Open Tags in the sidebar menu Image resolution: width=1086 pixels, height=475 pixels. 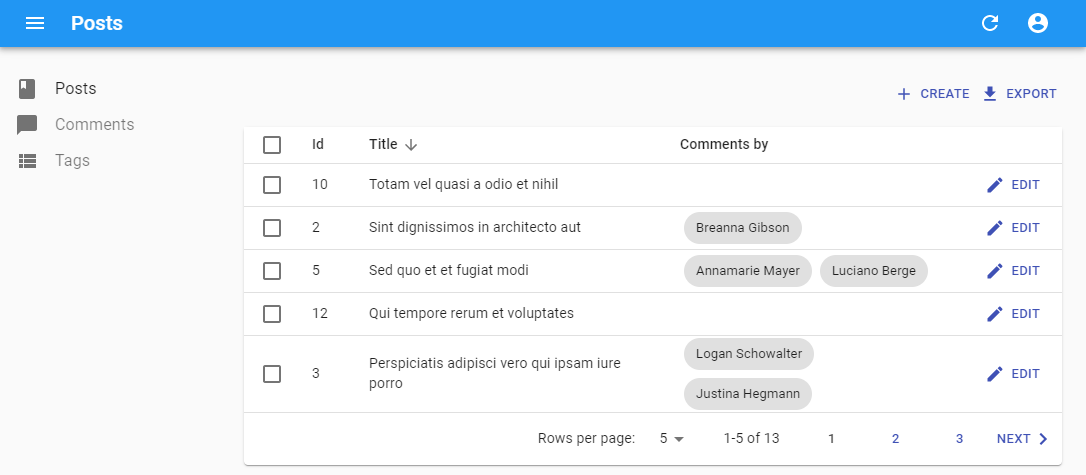click(x=72, y=161)
